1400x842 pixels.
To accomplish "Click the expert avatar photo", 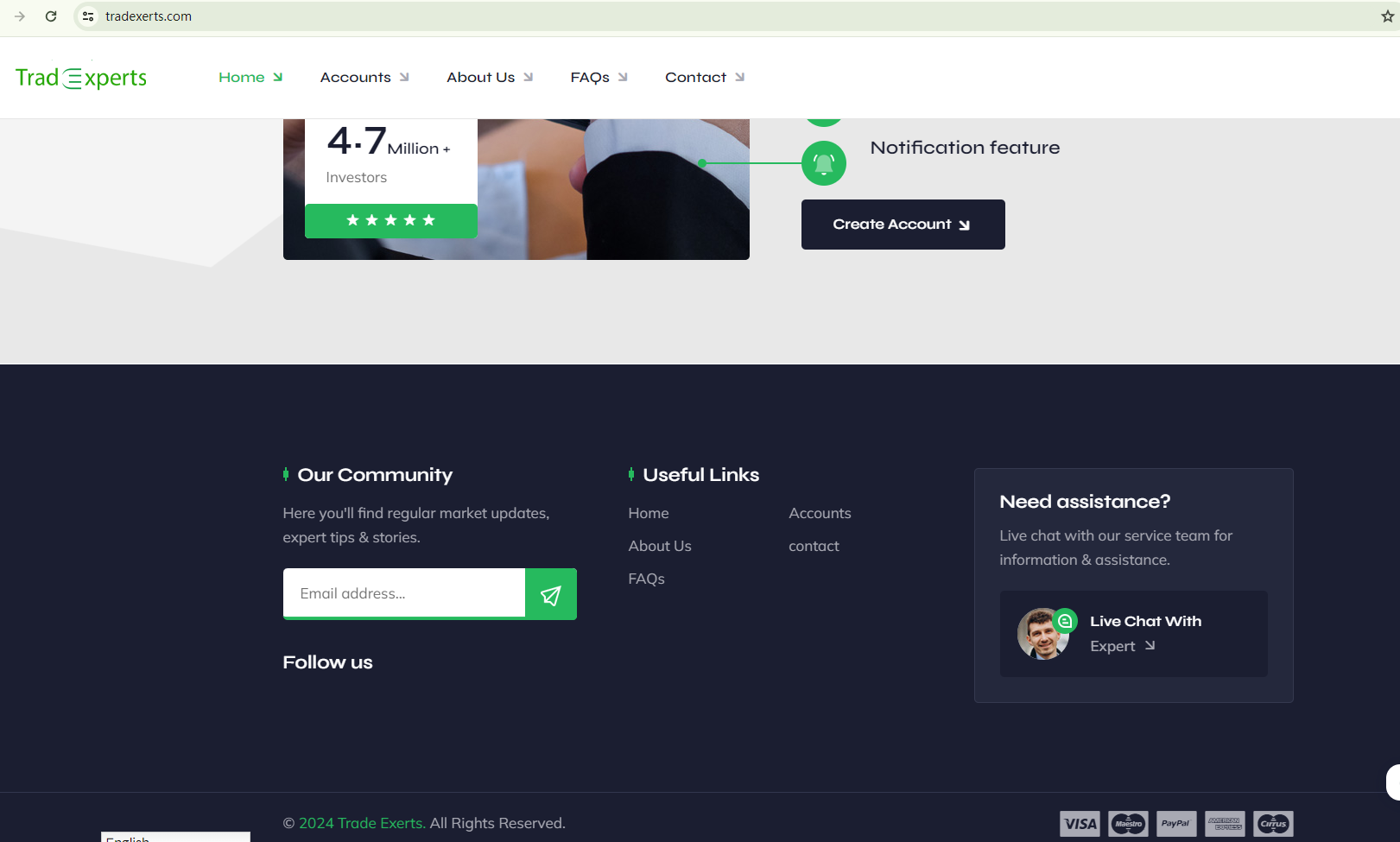I will click(x=1042, y=634).
